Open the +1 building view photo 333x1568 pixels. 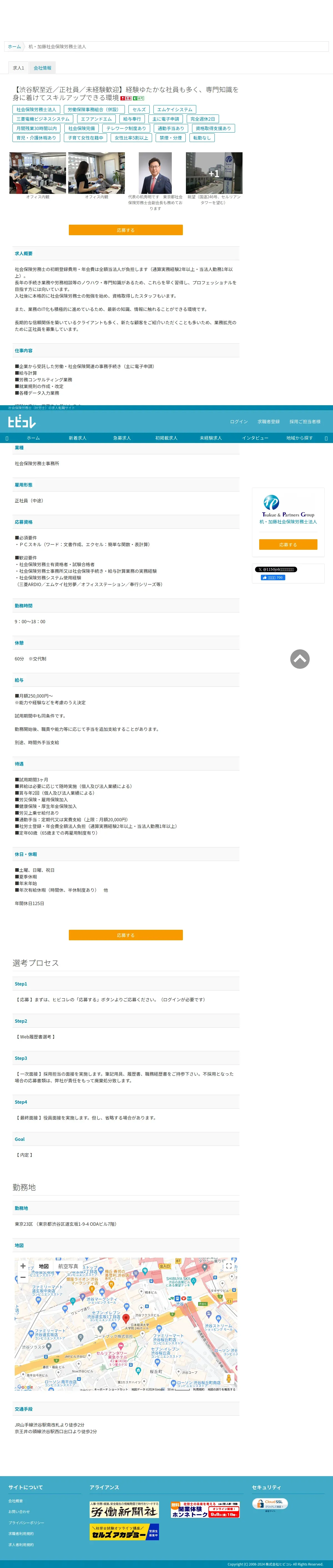[x=214, y=173]
